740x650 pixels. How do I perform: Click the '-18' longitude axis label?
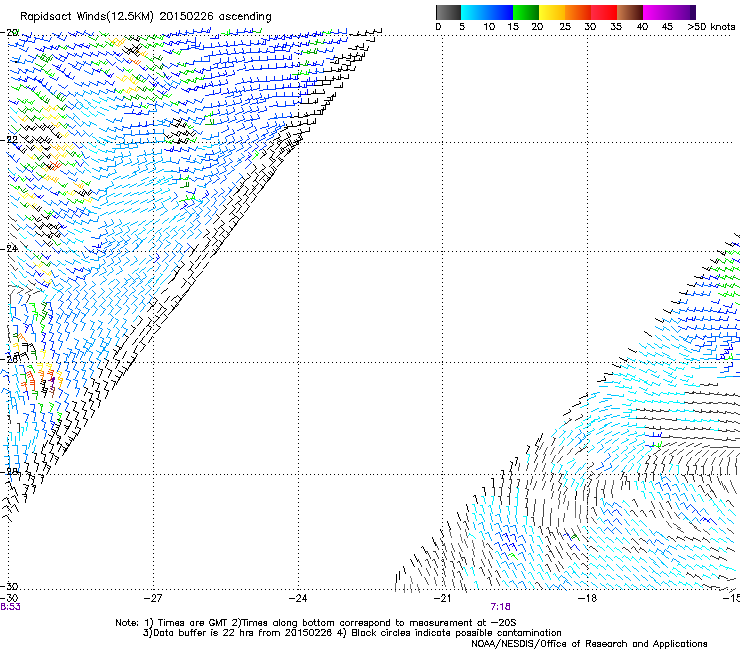click(587, 599)
